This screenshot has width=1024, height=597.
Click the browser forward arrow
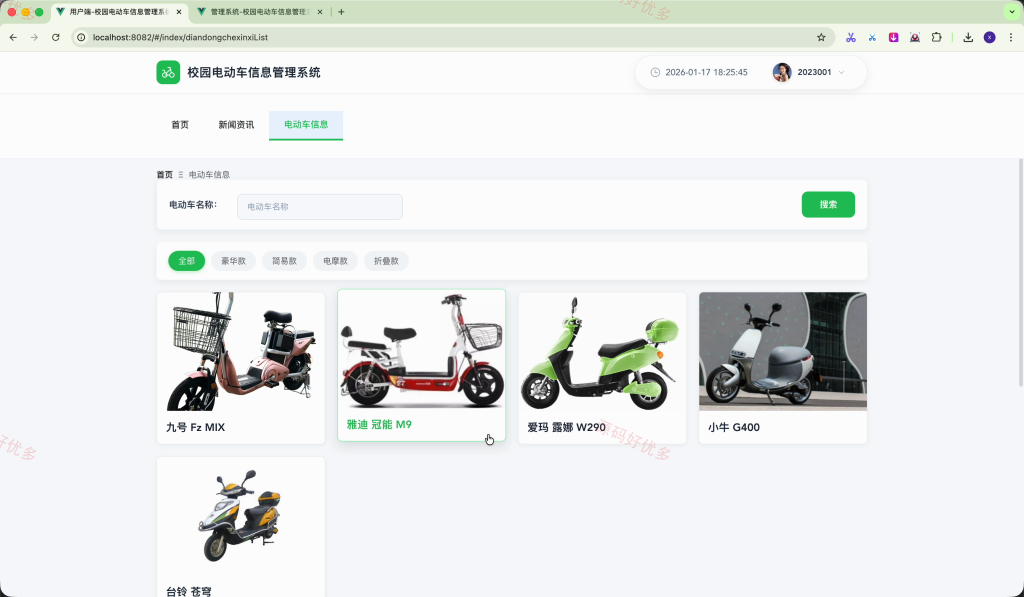(x=34, y=37)
